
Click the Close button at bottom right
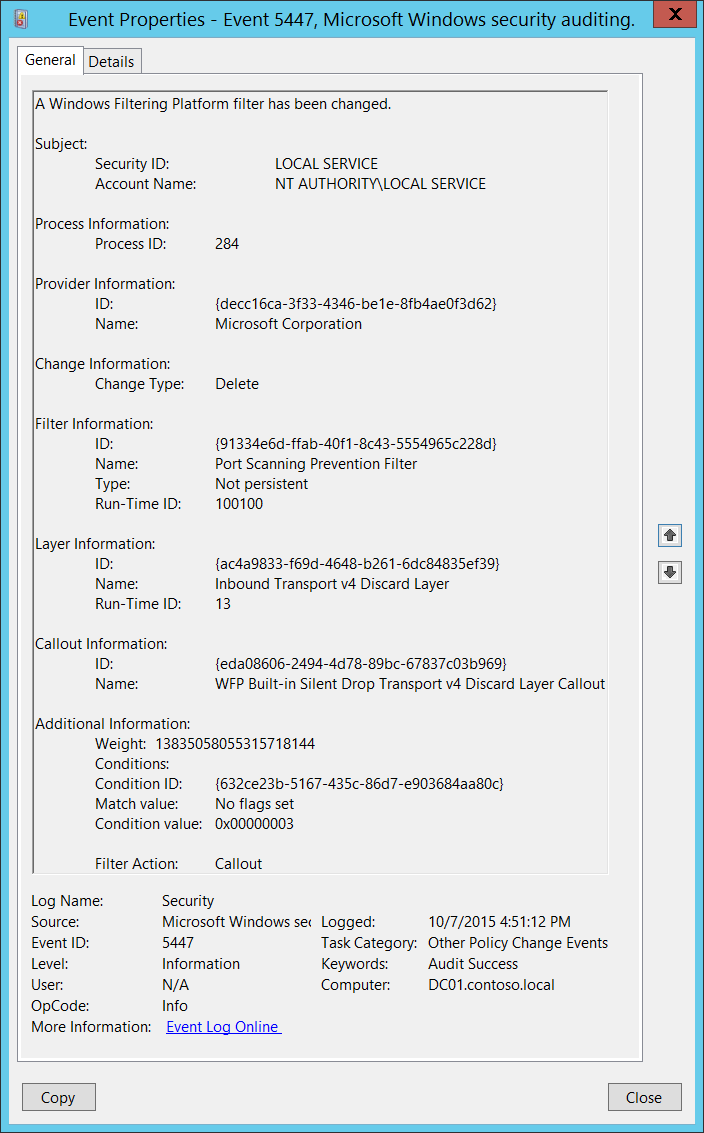(644, 1097)
